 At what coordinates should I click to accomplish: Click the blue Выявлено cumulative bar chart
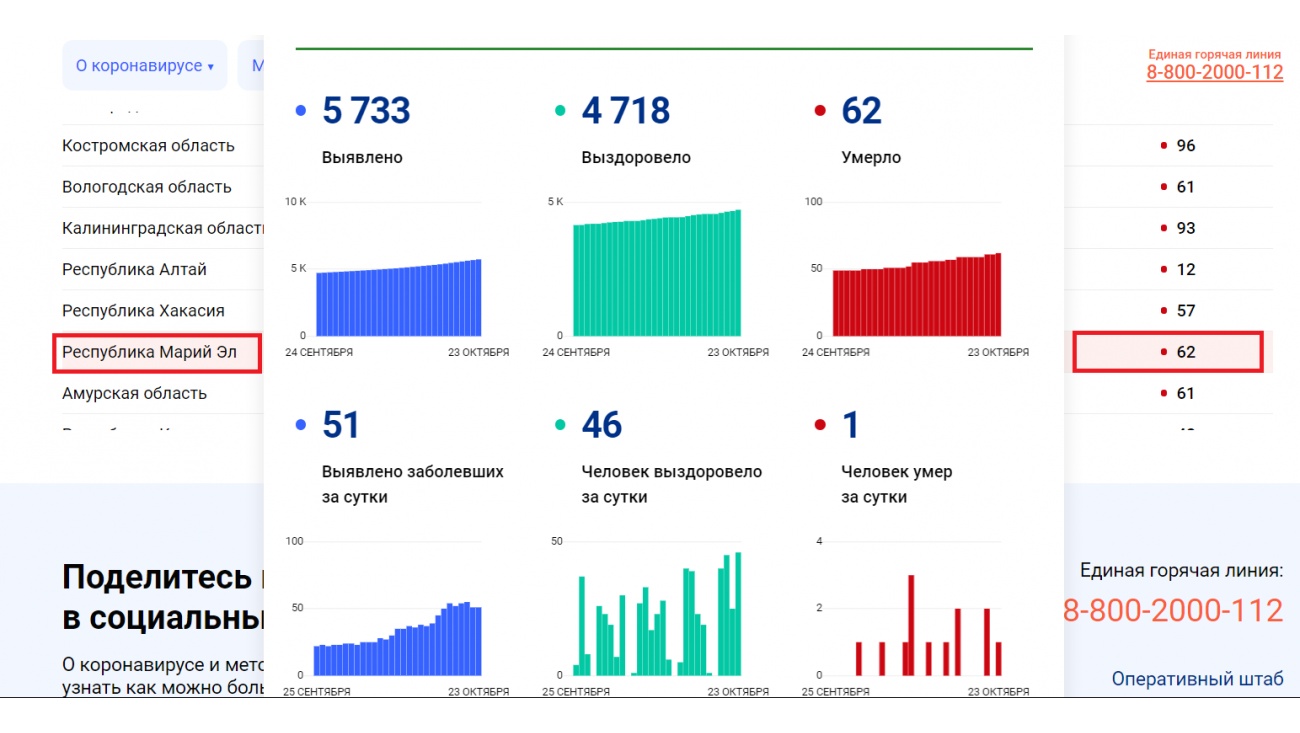[398, 298]
